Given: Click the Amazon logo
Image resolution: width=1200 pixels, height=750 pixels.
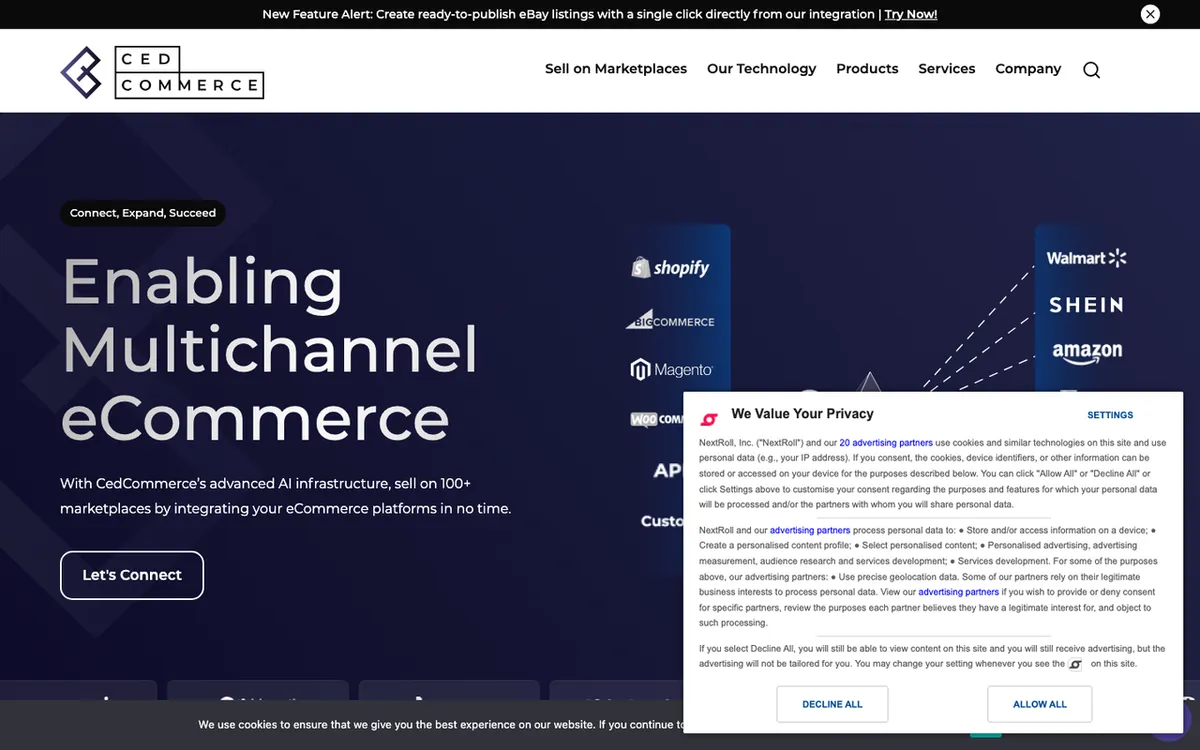Looking at the screenshot, I should [x=1087, y=353].
